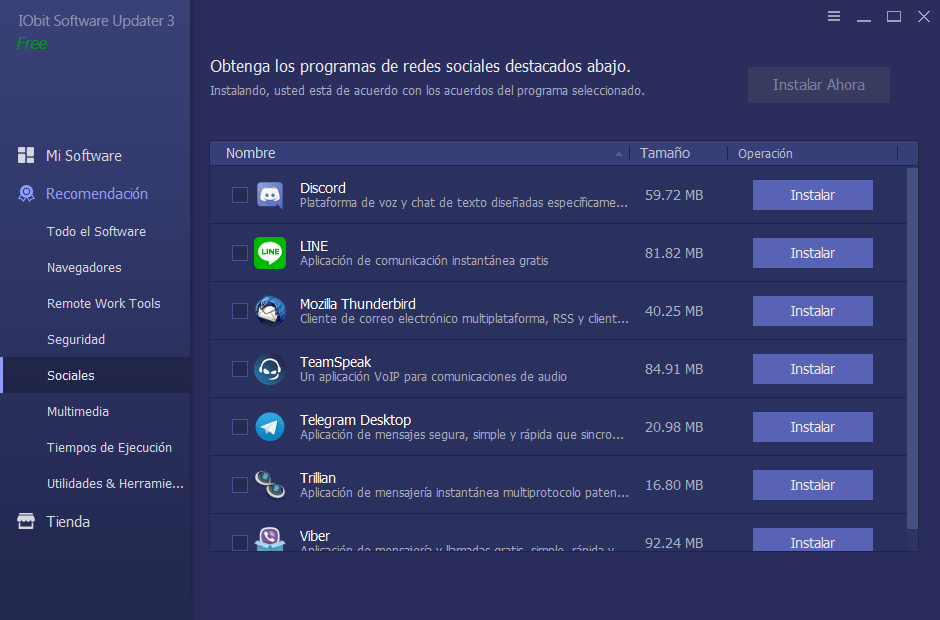Click the Instalar Ahora button
This screenshot has width=940, height=620.
pyautogui.click(x=818, y=85)
